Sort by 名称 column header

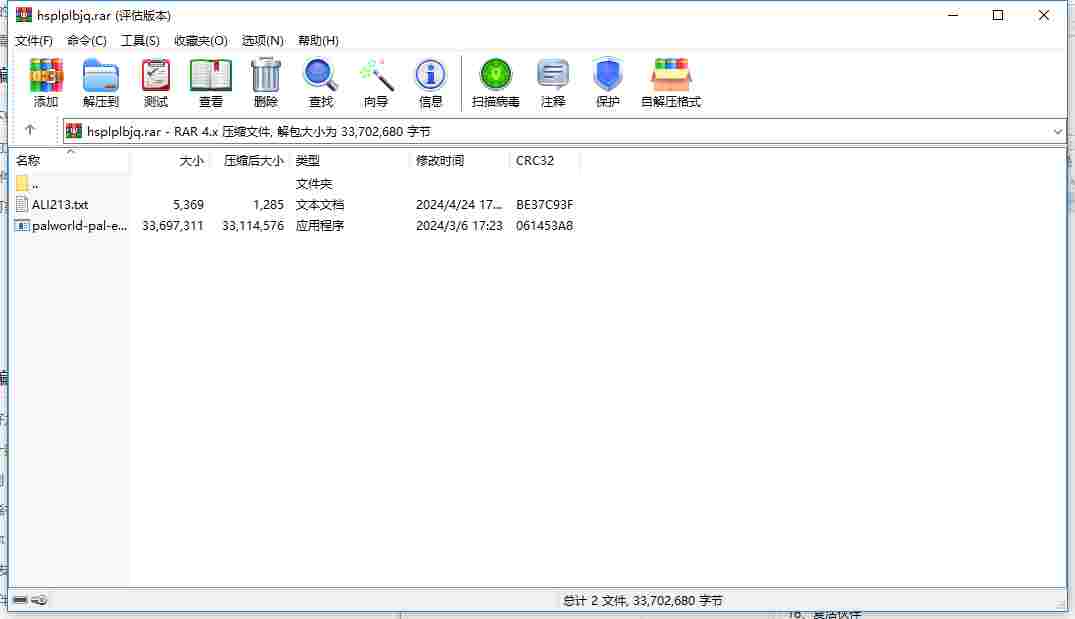coord(71,160)
